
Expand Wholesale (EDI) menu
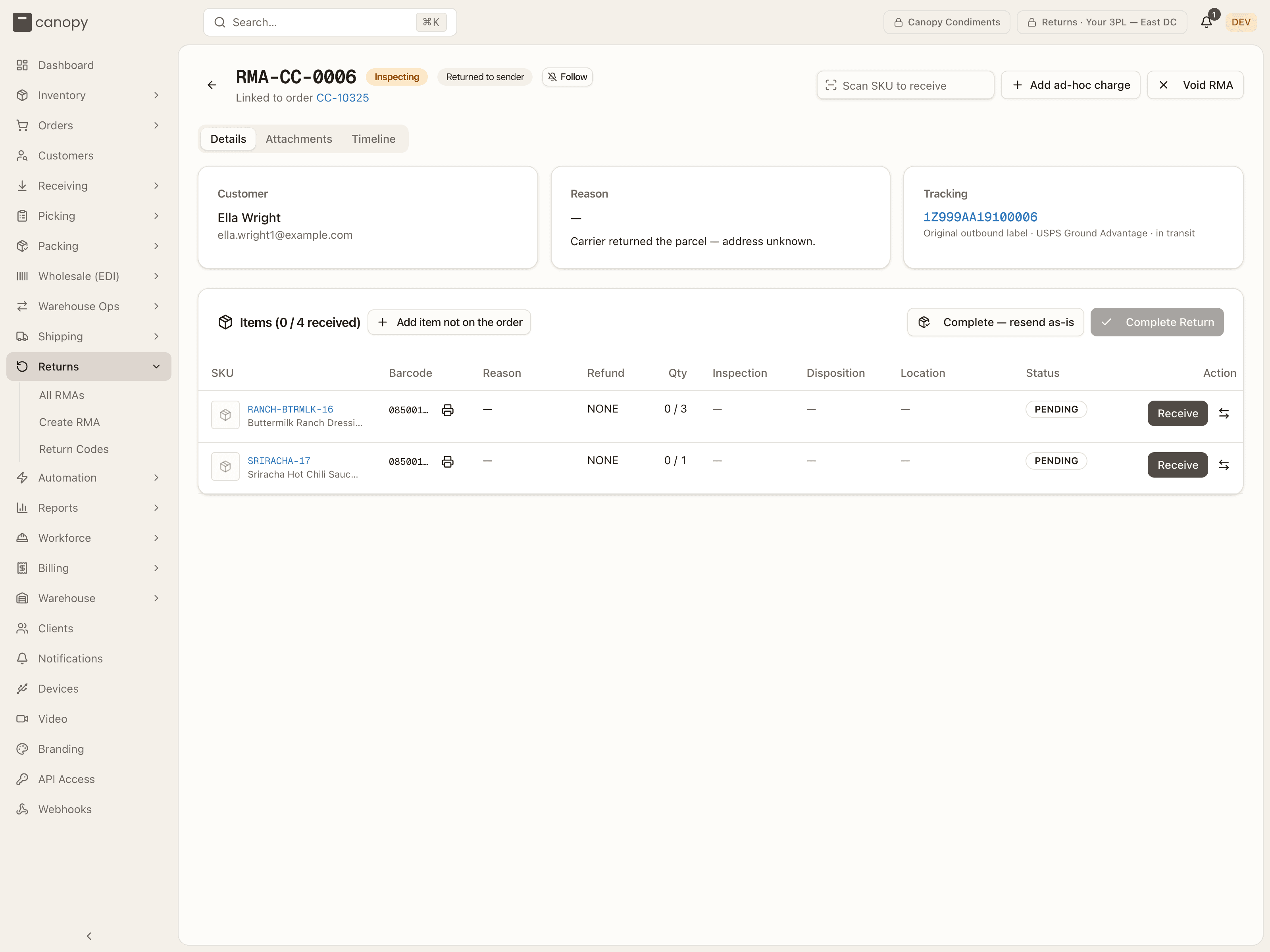click(89, 276)
